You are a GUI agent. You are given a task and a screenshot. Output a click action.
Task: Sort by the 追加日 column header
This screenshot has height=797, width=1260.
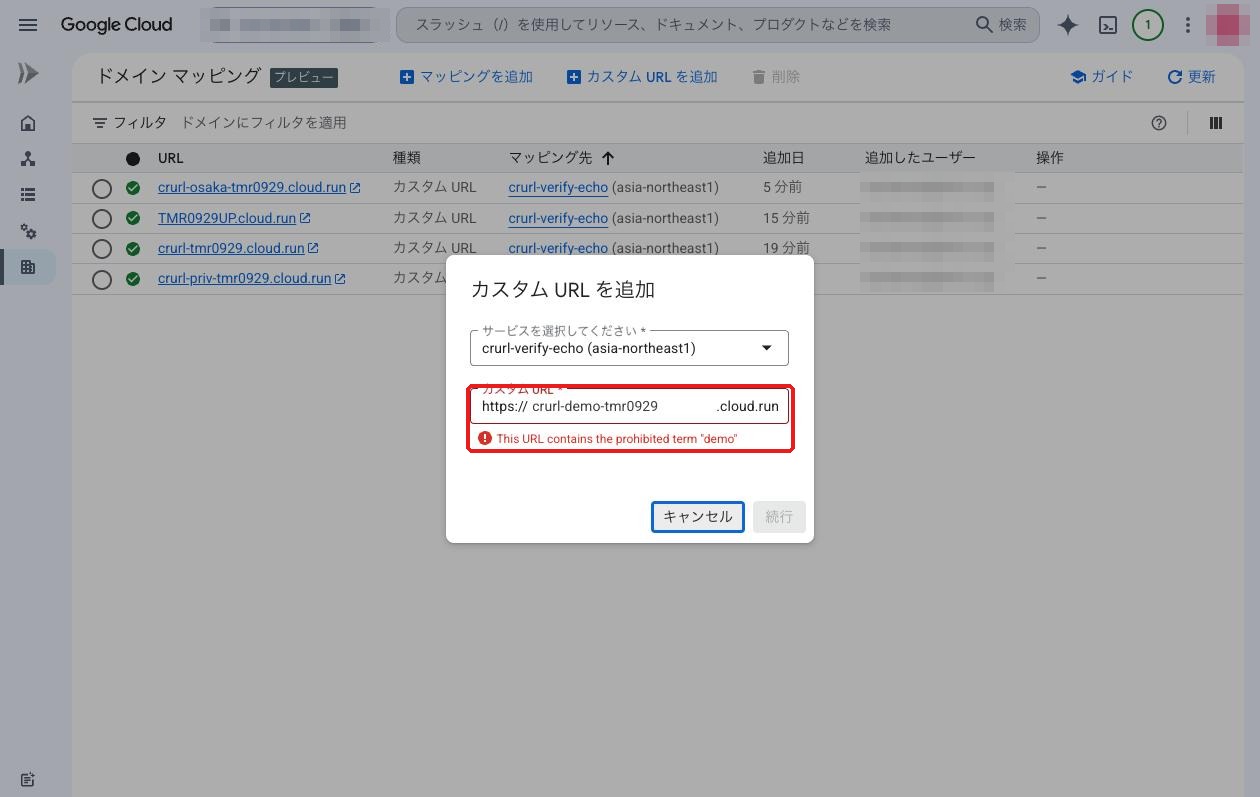click(x=783, y=158)
